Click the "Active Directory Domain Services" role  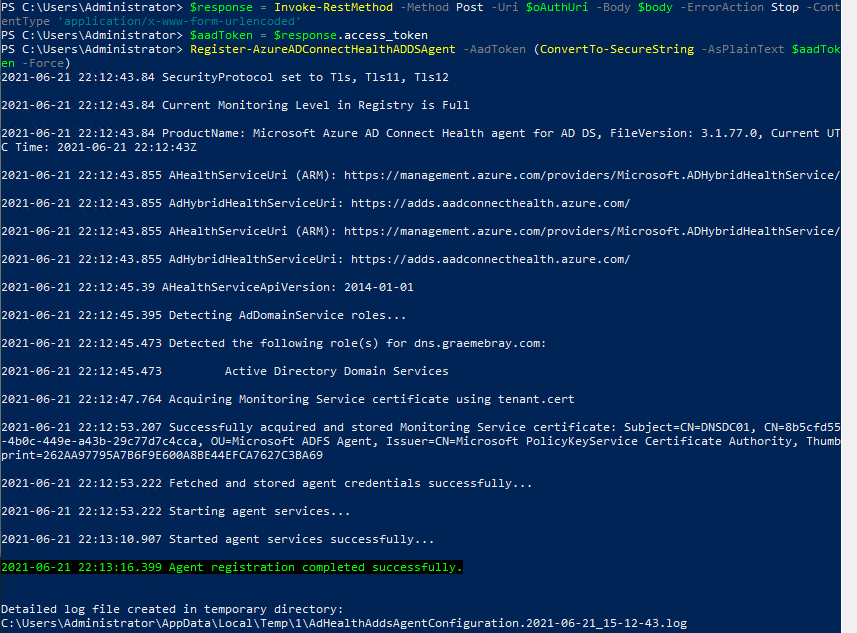coord(336,371)
